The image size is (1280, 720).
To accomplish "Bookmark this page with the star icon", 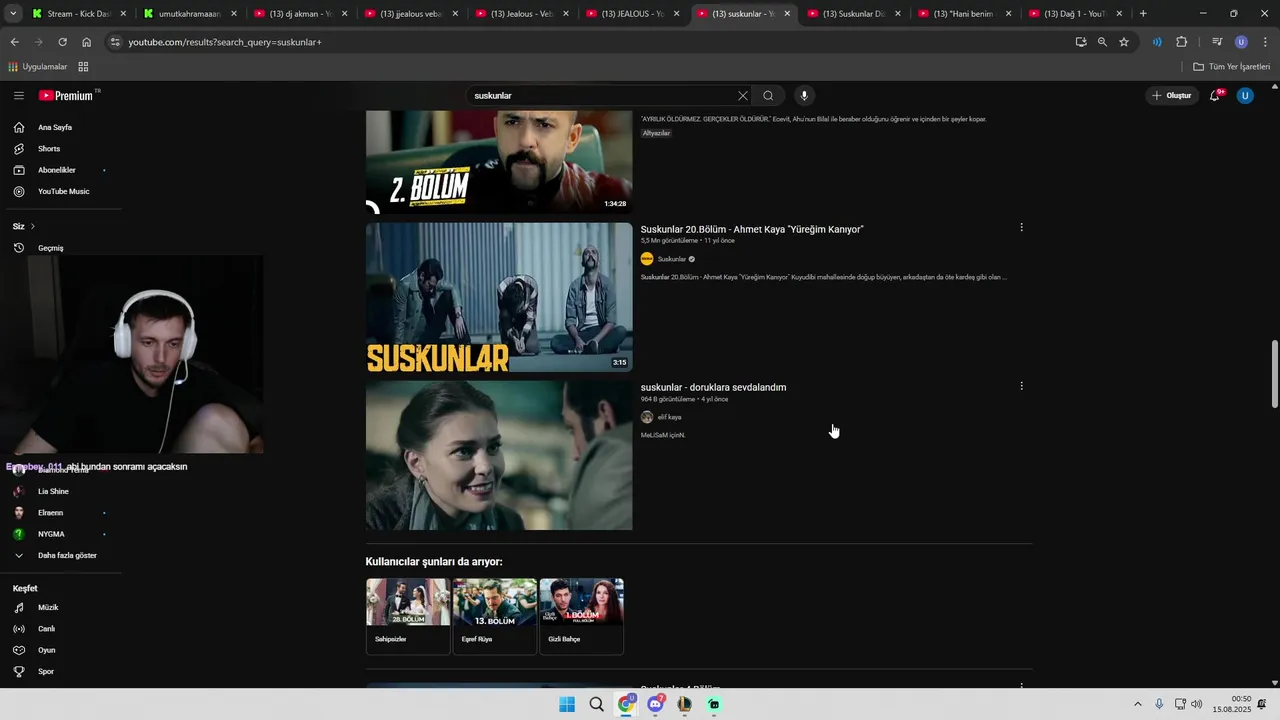I will click(x=1124, y=42).
